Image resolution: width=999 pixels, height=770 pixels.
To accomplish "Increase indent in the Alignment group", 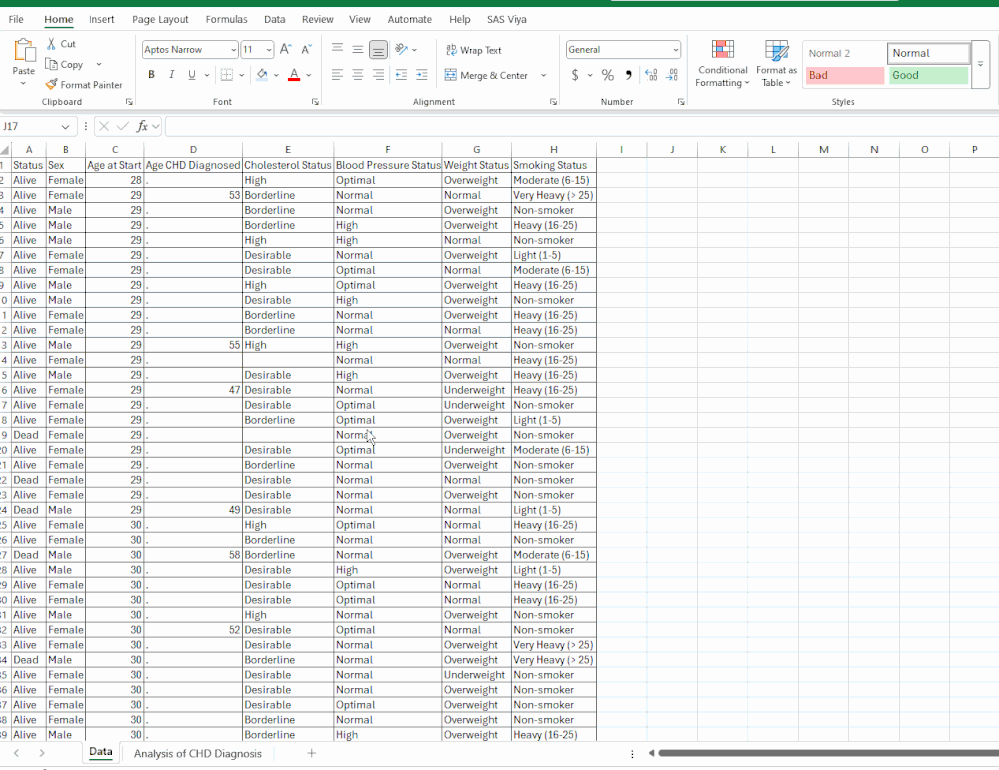I will 422,75.
